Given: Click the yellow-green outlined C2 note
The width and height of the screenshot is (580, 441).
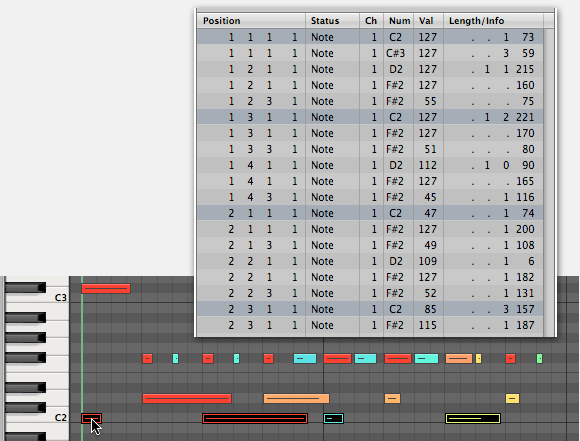Looking at the screenshot, I should tap(473, 418).
